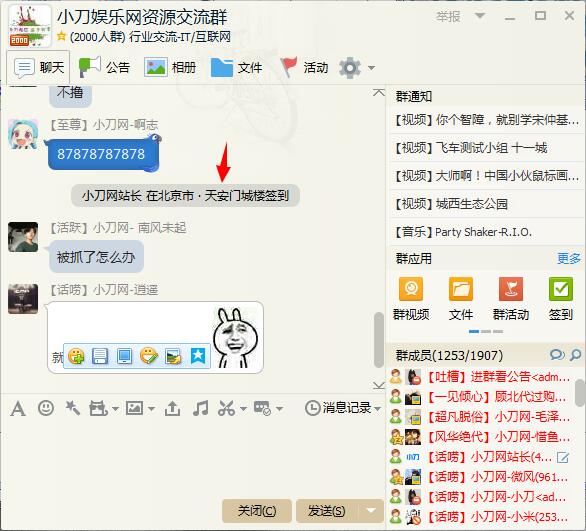Add image to favorites star icon
The image size is (586, 531).
(x=198, y=356)
